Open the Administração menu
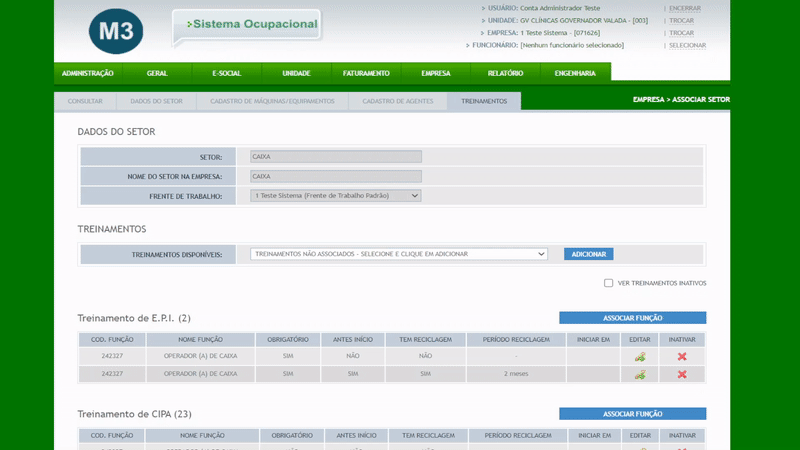Image resolution: width=800 pixels, height=450 pixels. coord(88,73)
